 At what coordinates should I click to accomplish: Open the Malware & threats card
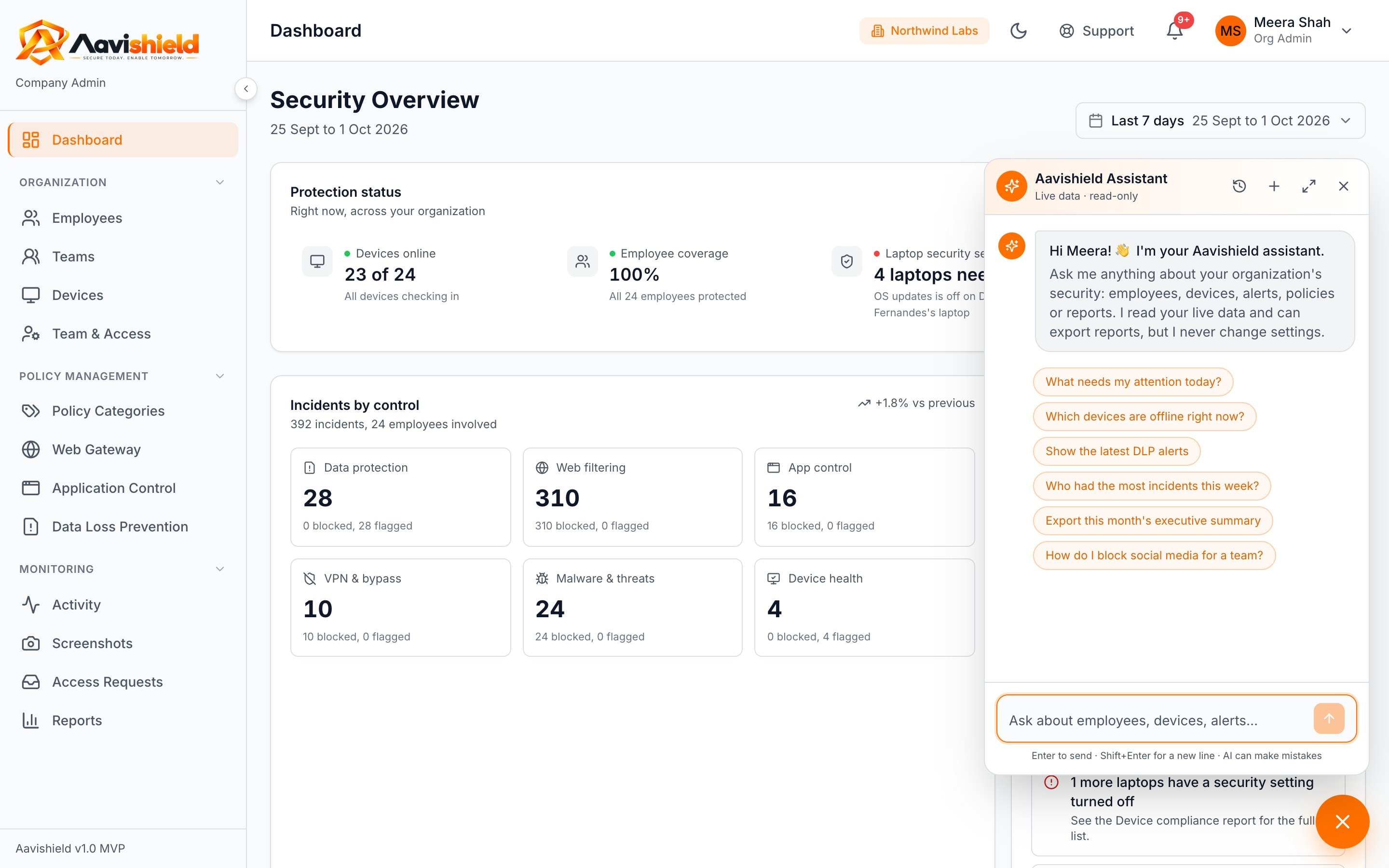tap(632, 608)
